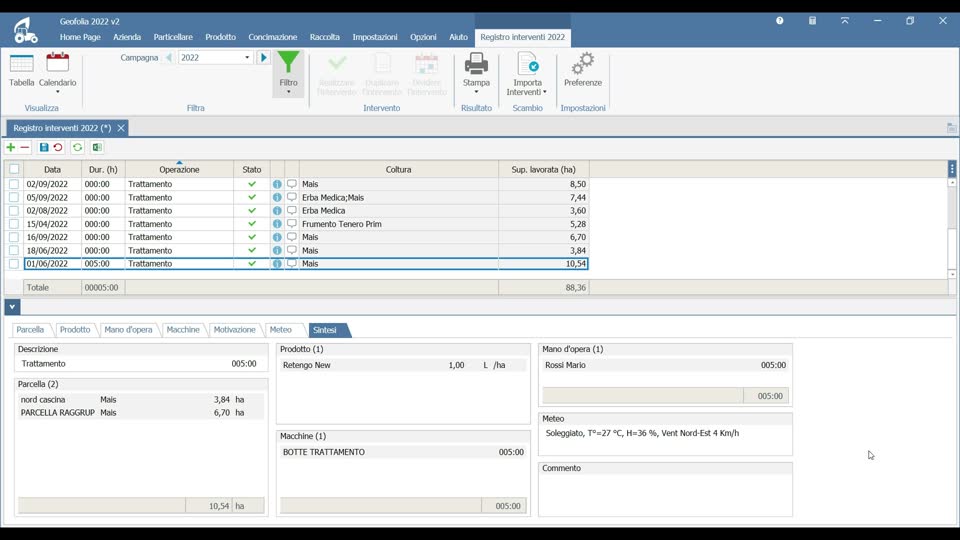
Task: Sort by the Coltura column header
Action: (399, 170)
